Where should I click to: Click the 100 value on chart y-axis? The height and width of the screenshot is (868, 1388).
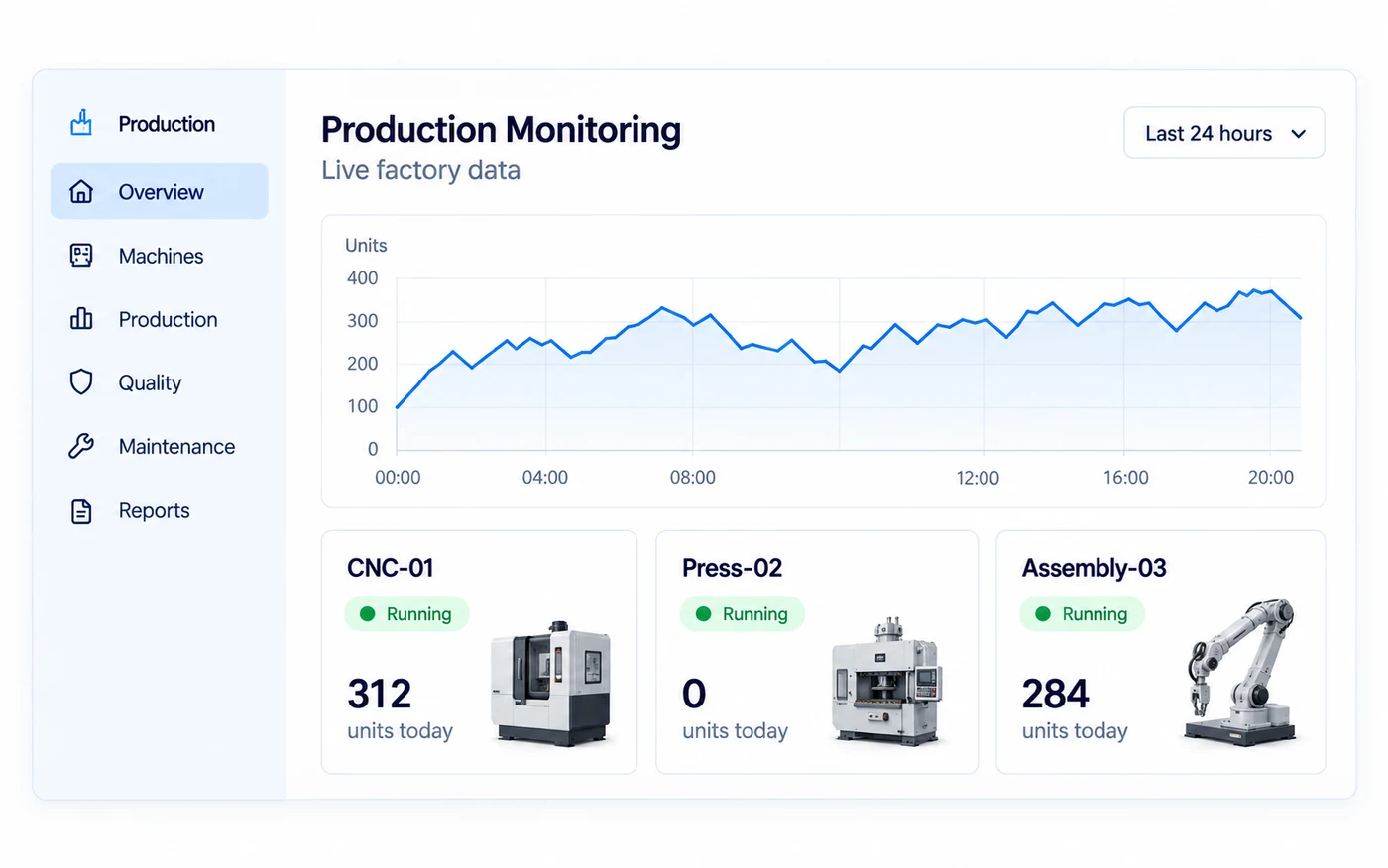(362, 406)
